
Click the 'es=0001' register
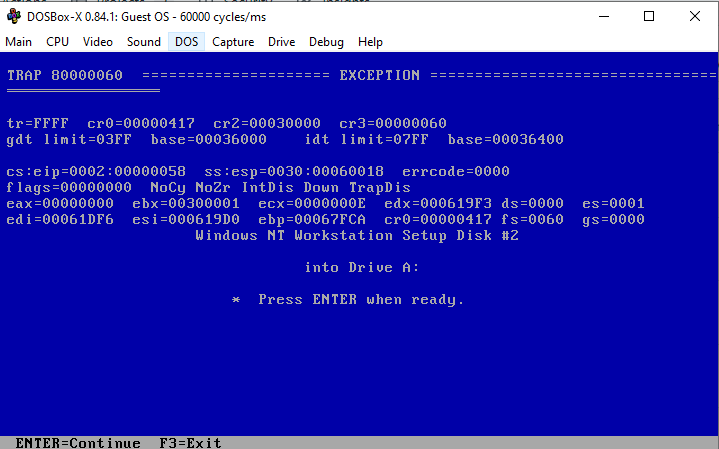point(613,204)
